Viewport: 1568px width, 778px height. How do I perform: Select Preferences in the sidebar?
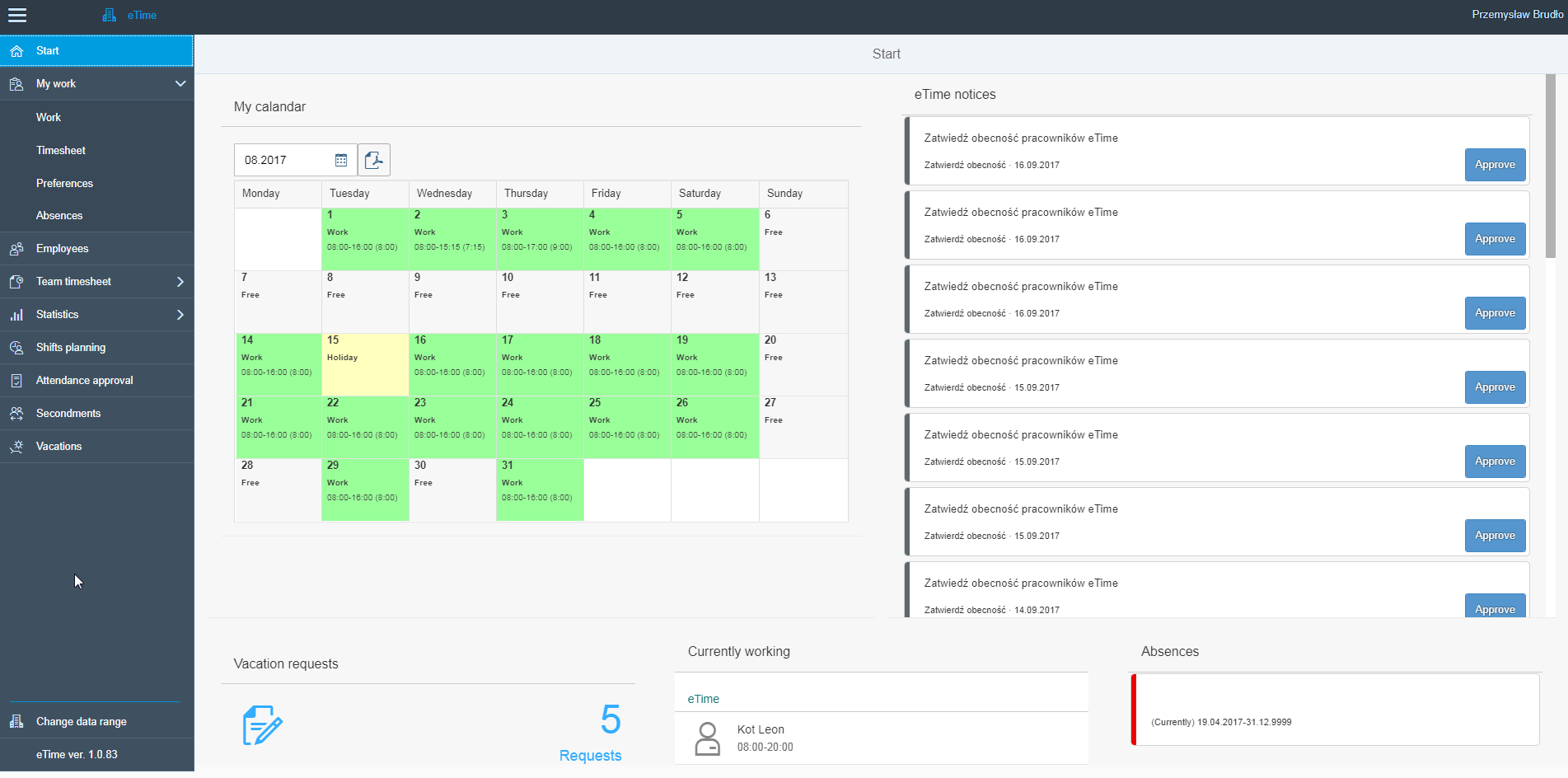64,183
